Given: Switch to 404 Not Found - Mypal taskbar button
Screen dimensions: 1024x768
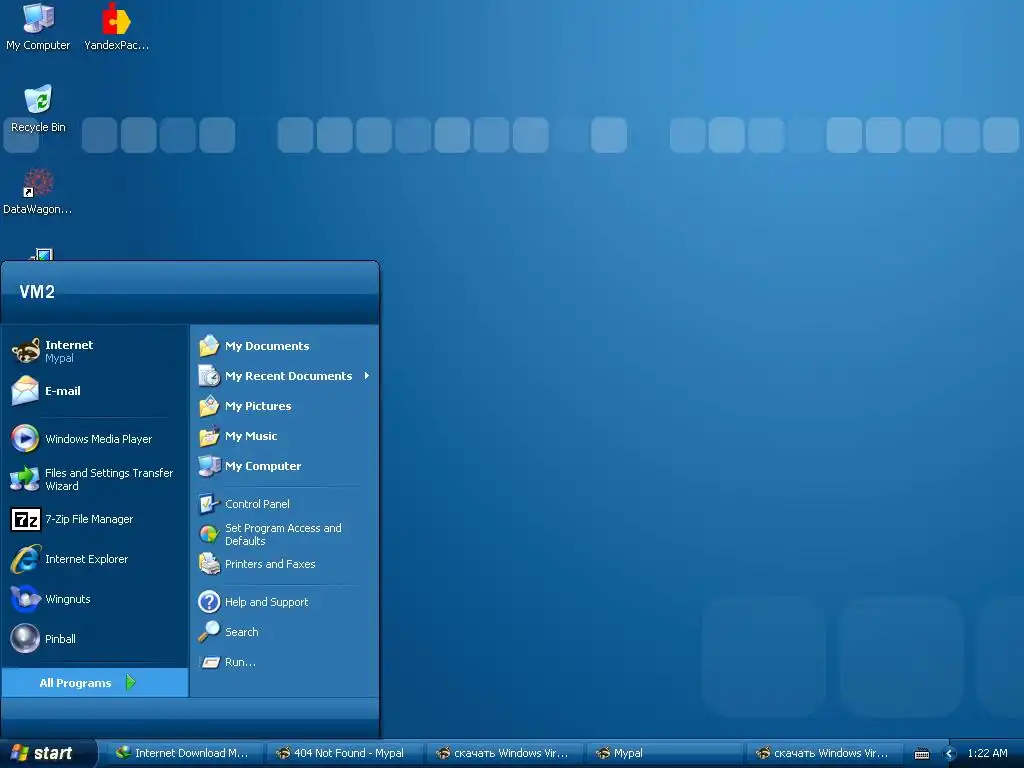Looking at the screenshot, I should coord(346,753).
